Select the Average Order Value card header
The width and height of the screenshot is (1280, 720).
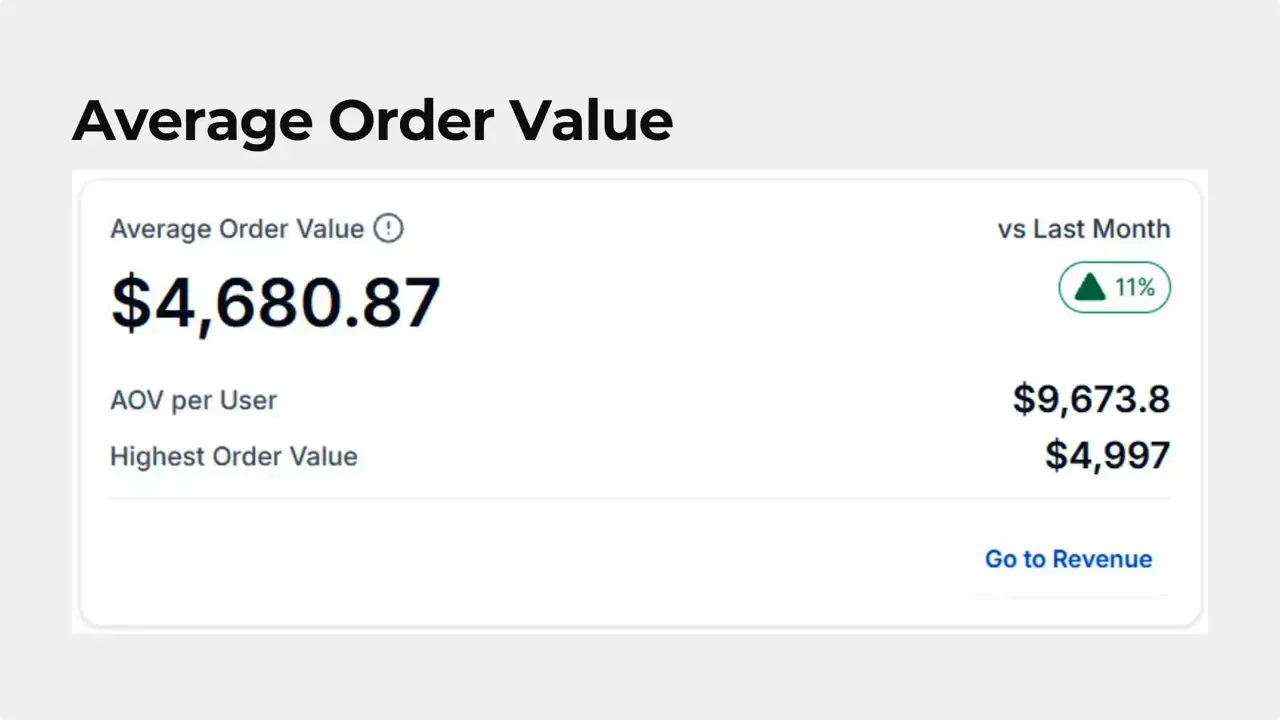(236, 228)
